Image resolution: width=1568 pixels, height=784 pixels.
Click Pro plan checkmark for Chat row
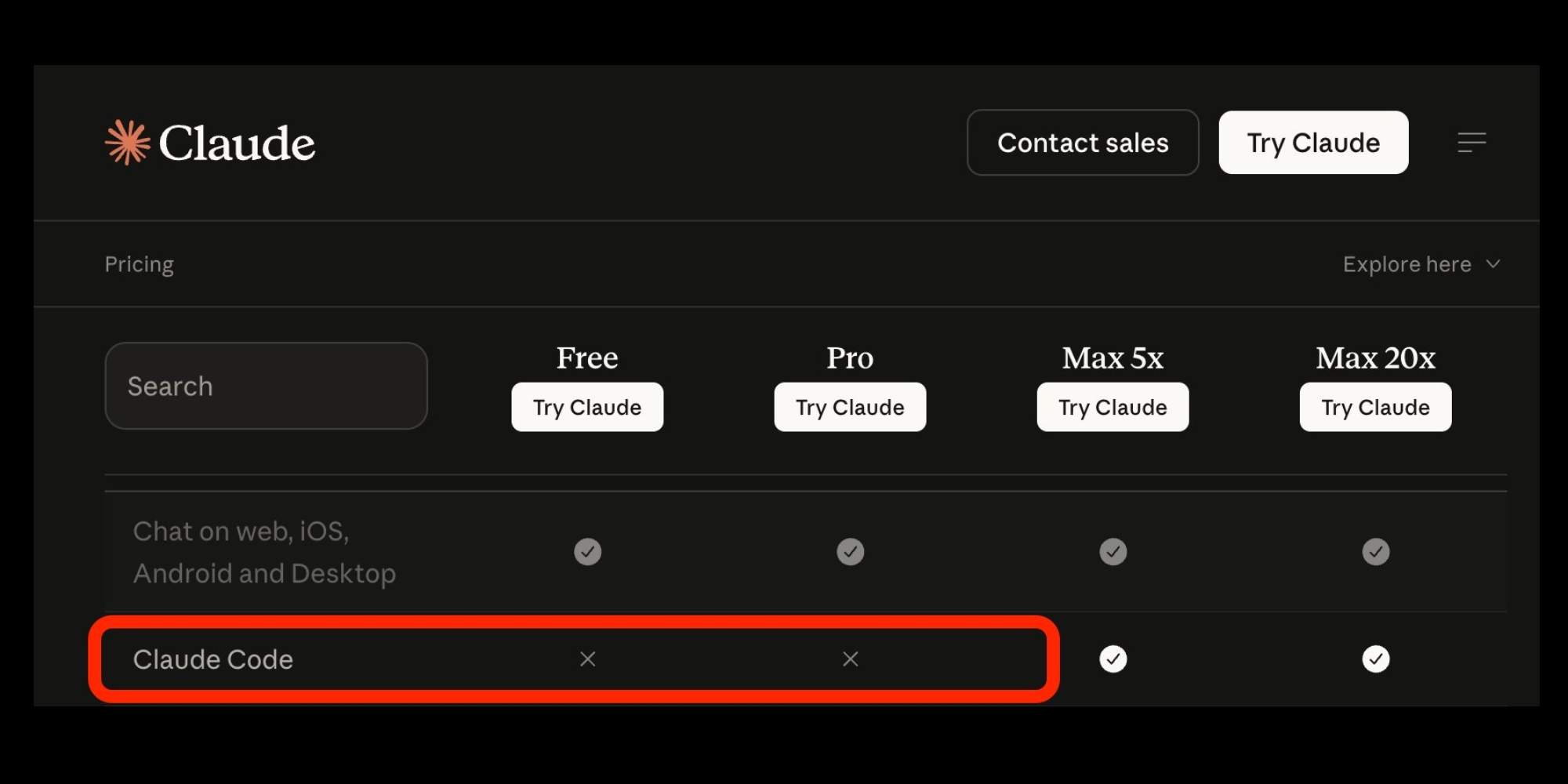click(x=850, y=552)
